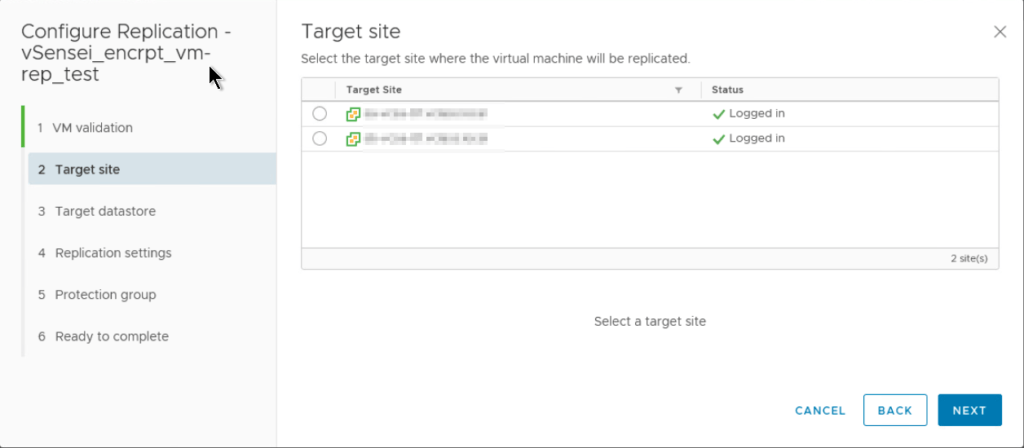Return to the VM validation step

click(x=93, y=128)
